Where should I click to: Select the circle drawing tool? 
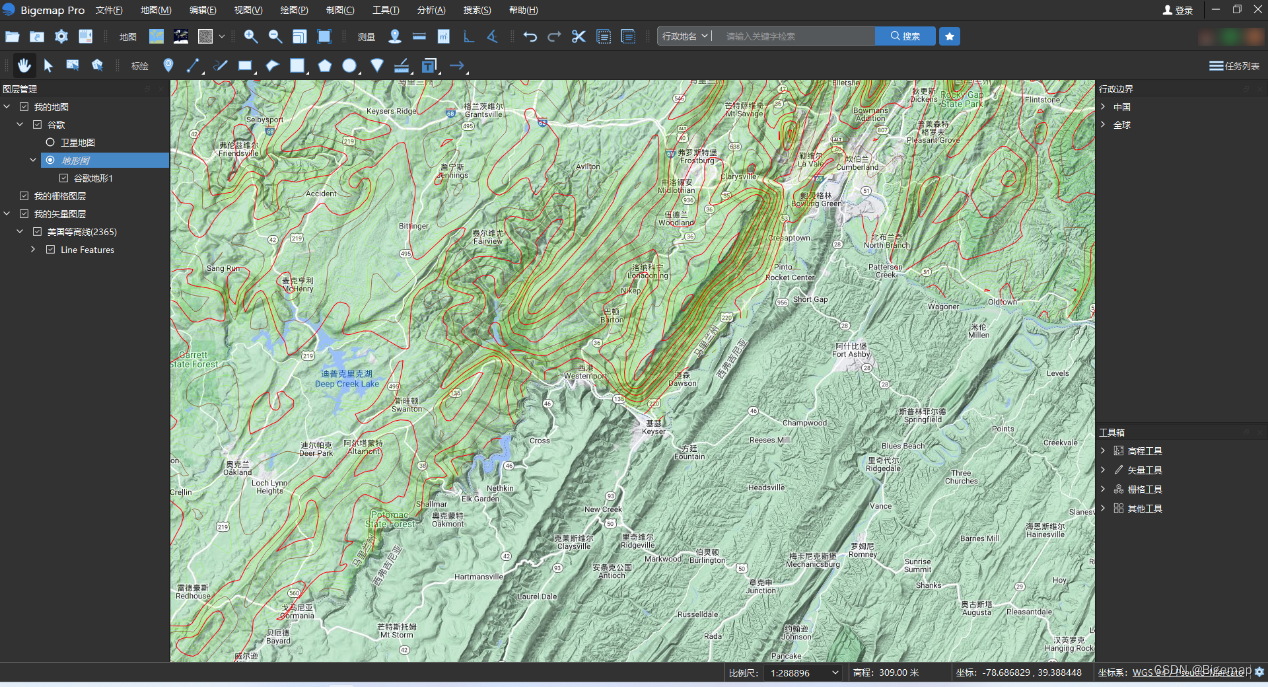[x=350, y=66]
